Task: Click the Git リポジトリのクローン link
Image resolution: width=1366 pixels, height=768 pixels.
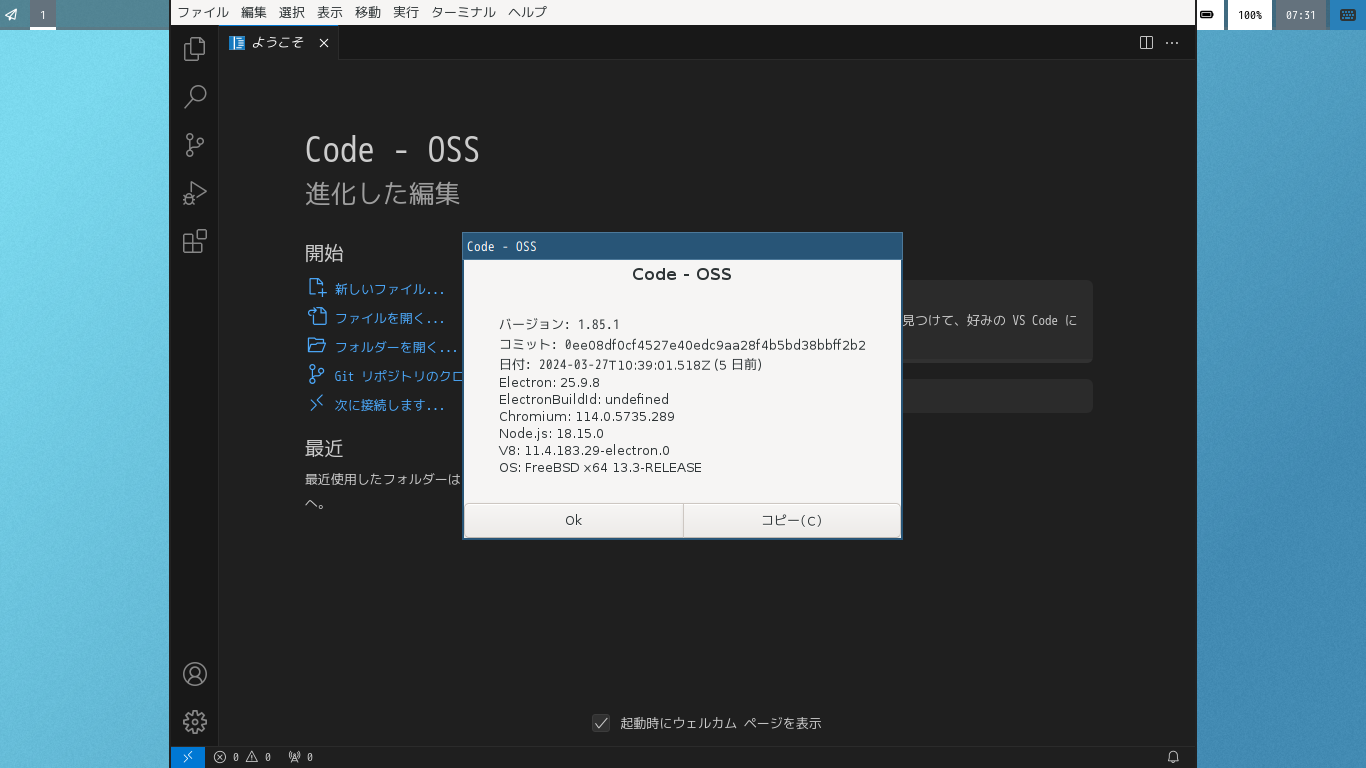Action: [x=398, y=376]
